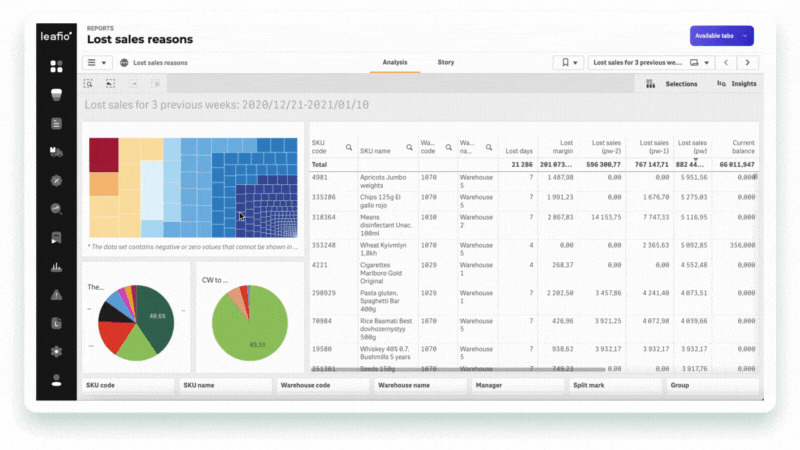Viewport: 800px width, 450px height.
Task: Click the dark red treemap block
Action: [104, 155]
